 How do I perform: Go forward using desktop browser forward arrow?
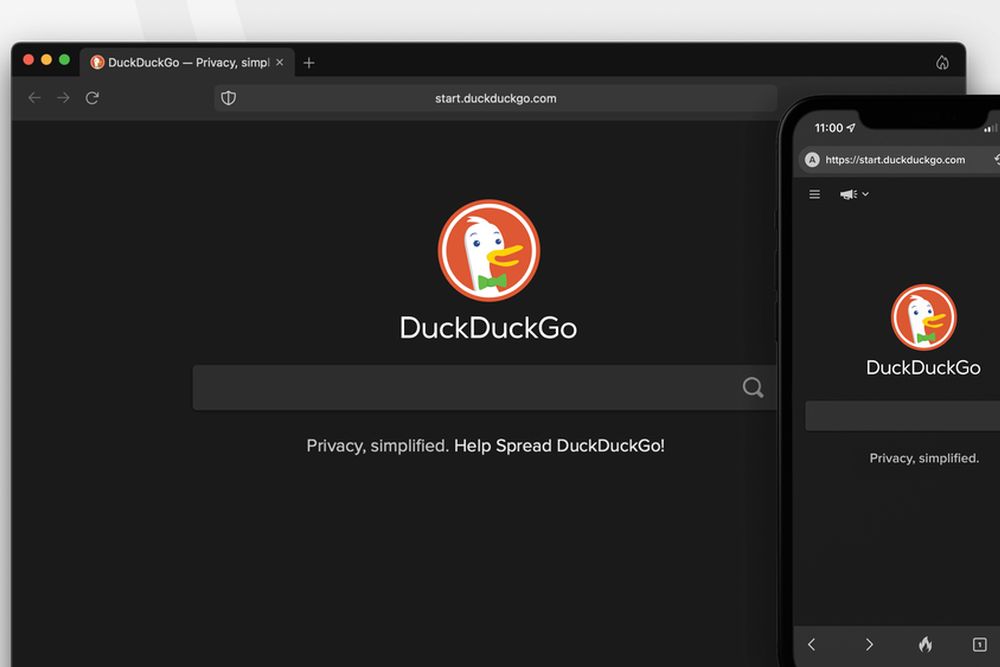[x=63, y=98]
